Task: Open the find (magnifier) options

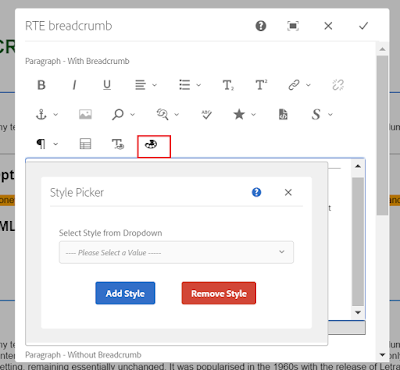Action: coord(123,114)
